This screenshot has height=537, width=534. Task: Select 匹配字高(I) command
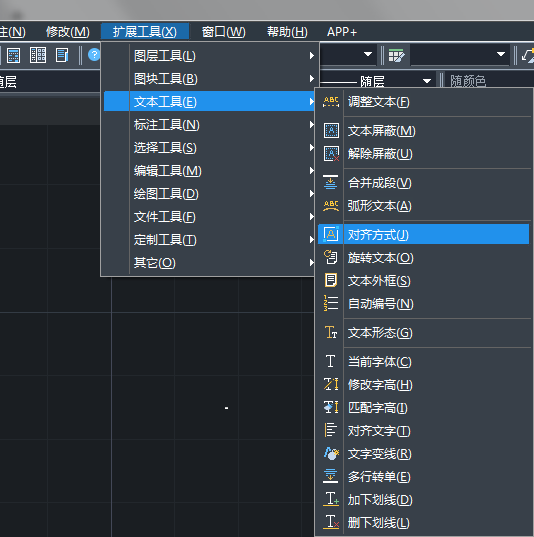pyautogui.click(x=424, y=407)
